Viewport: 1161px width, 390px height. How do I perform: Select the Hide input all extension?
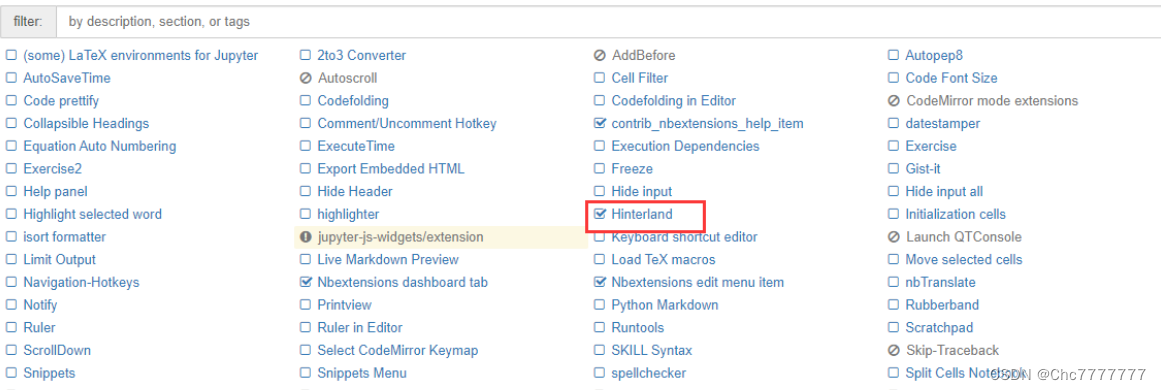tap(944, 191)
